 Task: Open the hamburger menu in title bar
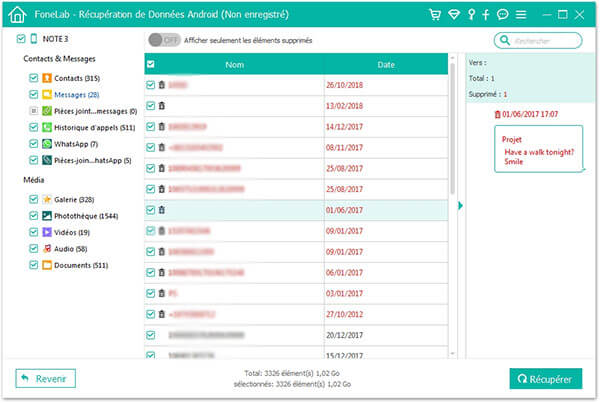tap(520, 15)
